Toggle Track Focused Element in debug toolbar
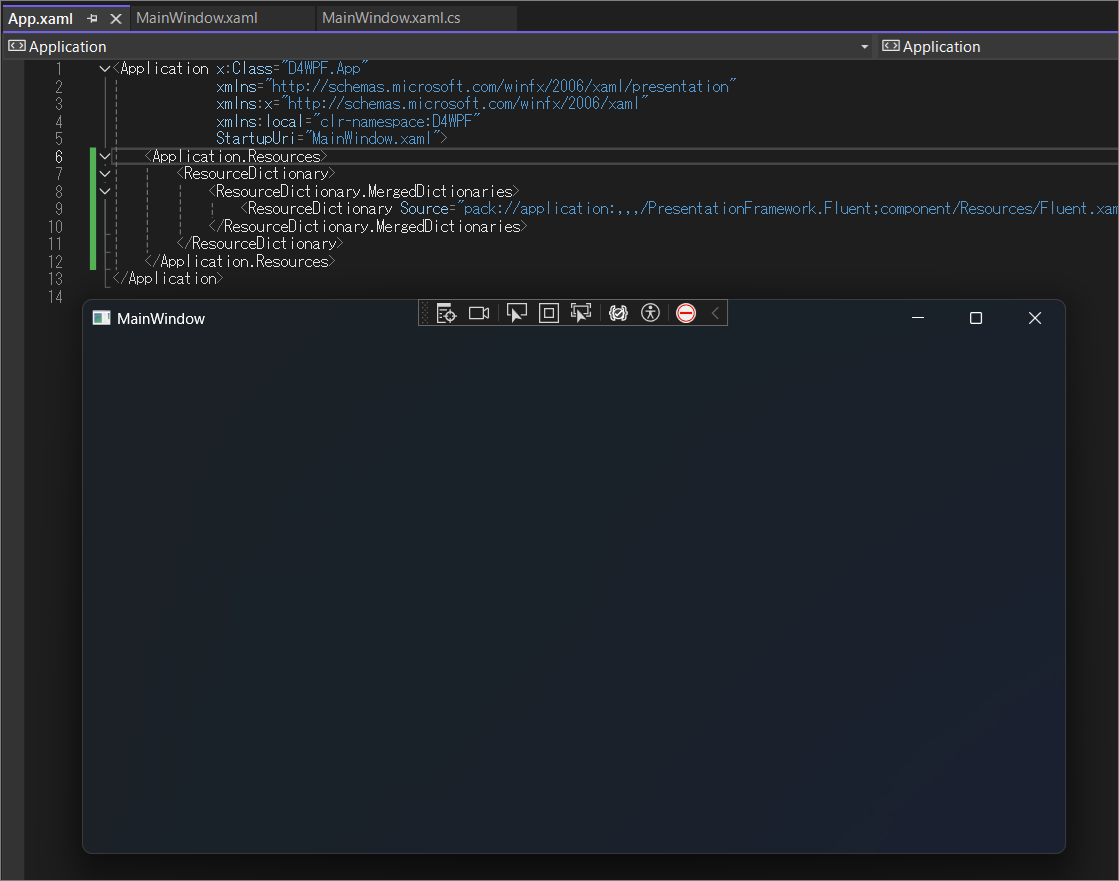This screenshot has height=881, width=1119. pos(581,313)
